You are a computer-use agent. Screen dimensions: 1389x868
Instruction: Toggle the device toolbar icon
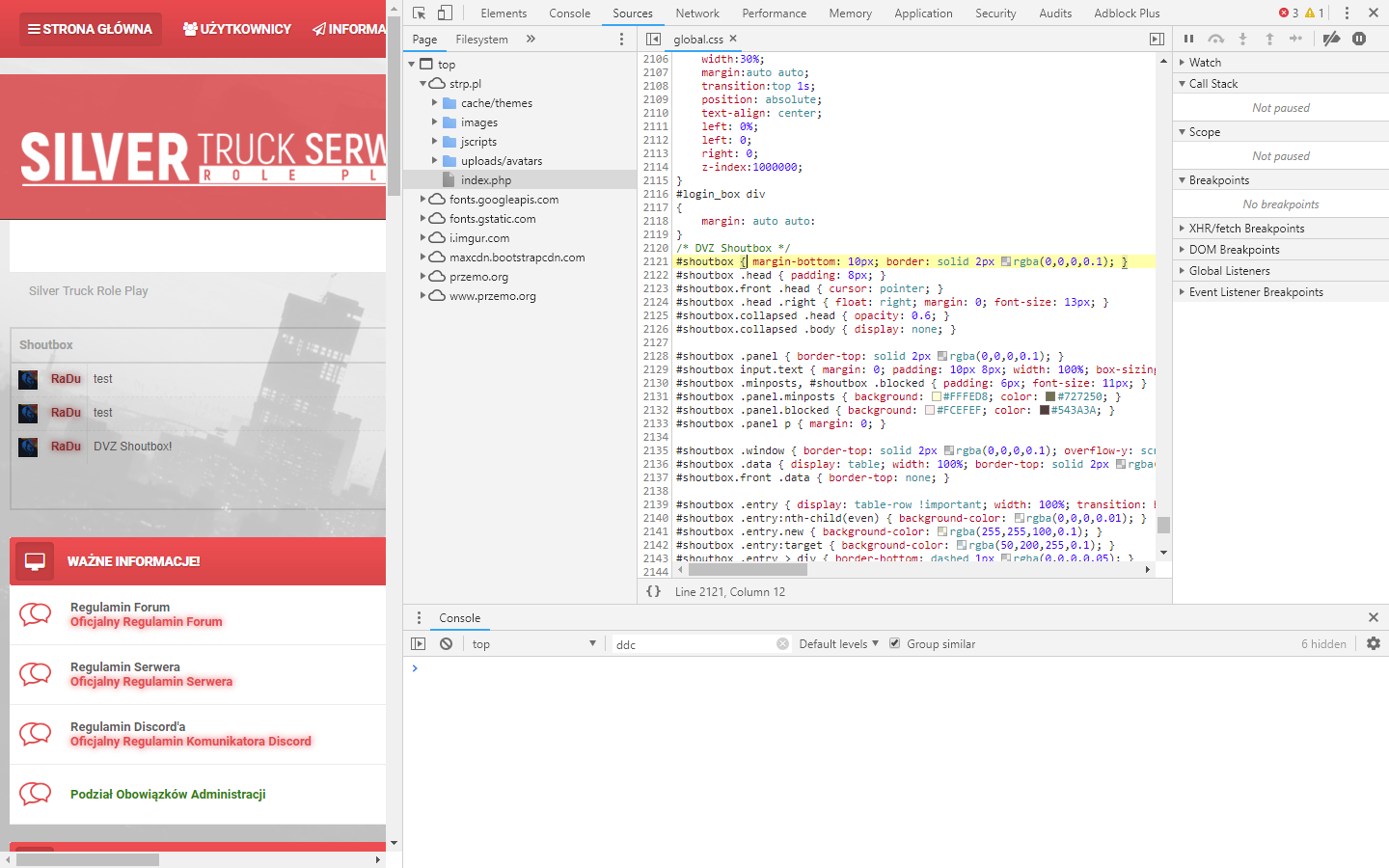(x=445, y=13)
